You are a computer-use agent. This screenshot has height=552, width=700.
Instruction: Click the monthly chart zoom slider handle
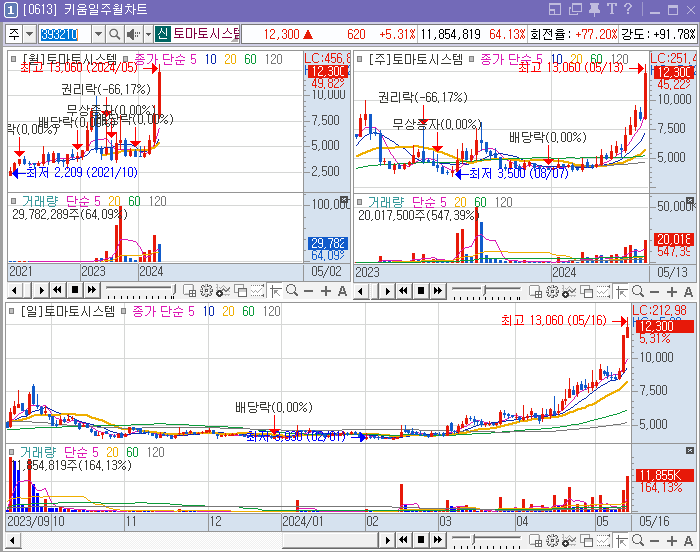(x=173, y=290)
